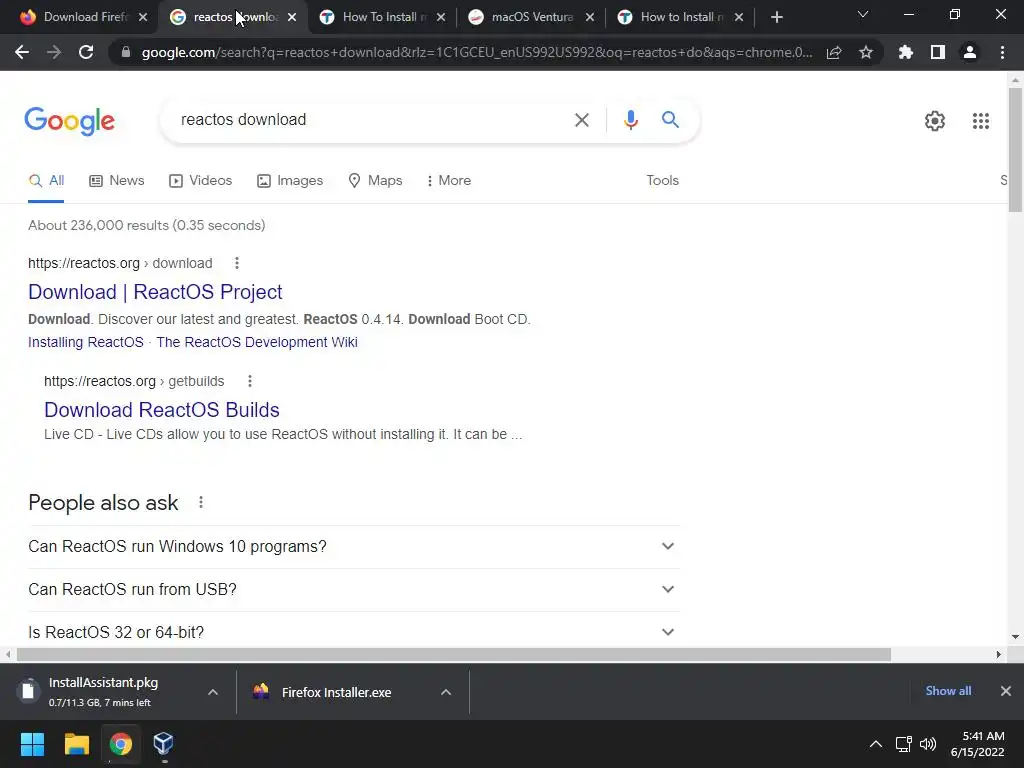Open the side panel icon
Screen dimensions: 1024x768
(x=938, y=52)
